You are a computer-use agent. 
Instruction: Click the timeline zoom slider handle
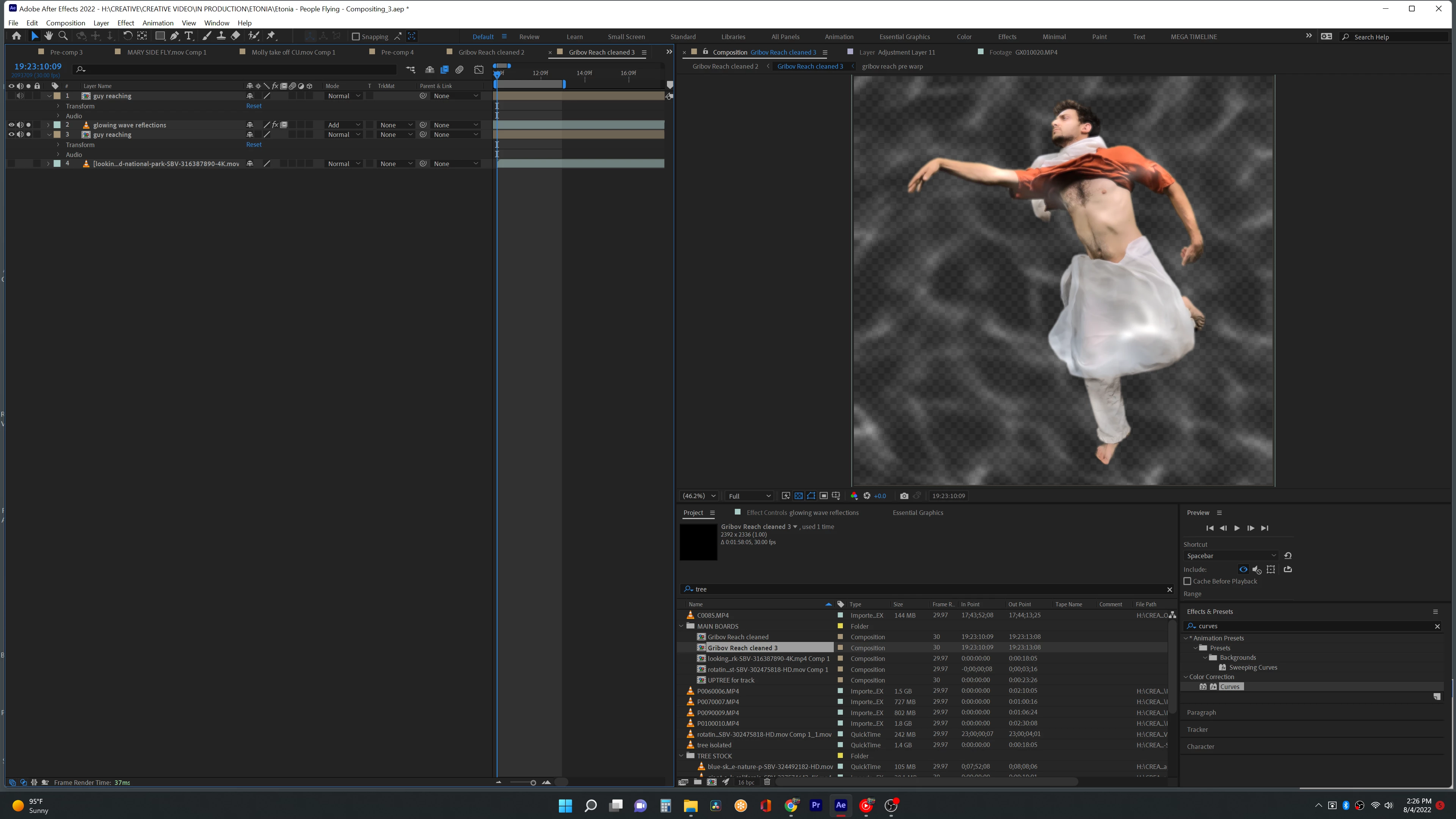[x=533, y=783]
